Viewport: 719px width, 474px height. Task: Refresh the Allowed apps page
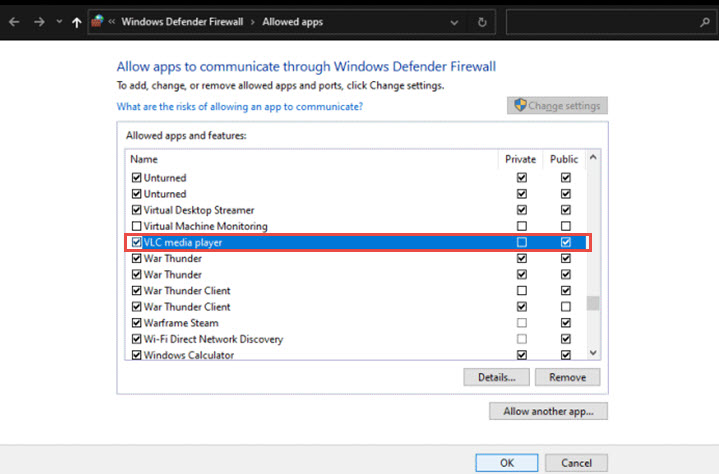pyautogui.click(x=482, y=21)
